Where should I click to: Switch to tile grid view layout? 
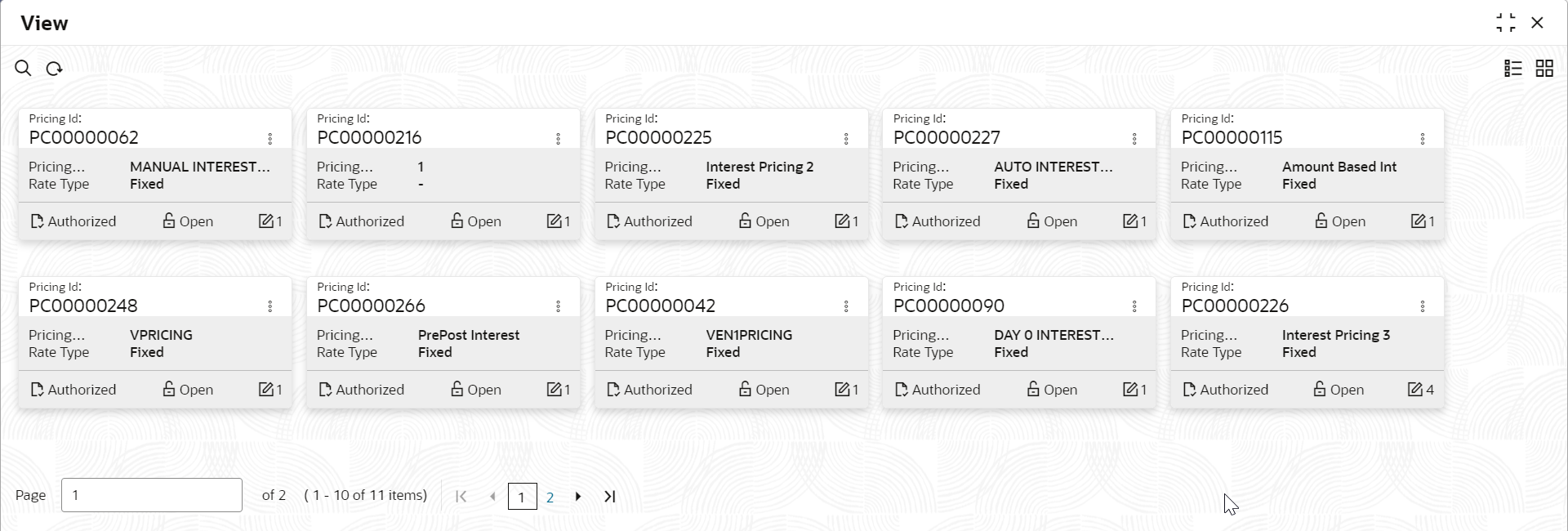click(x=1544, y=69)
